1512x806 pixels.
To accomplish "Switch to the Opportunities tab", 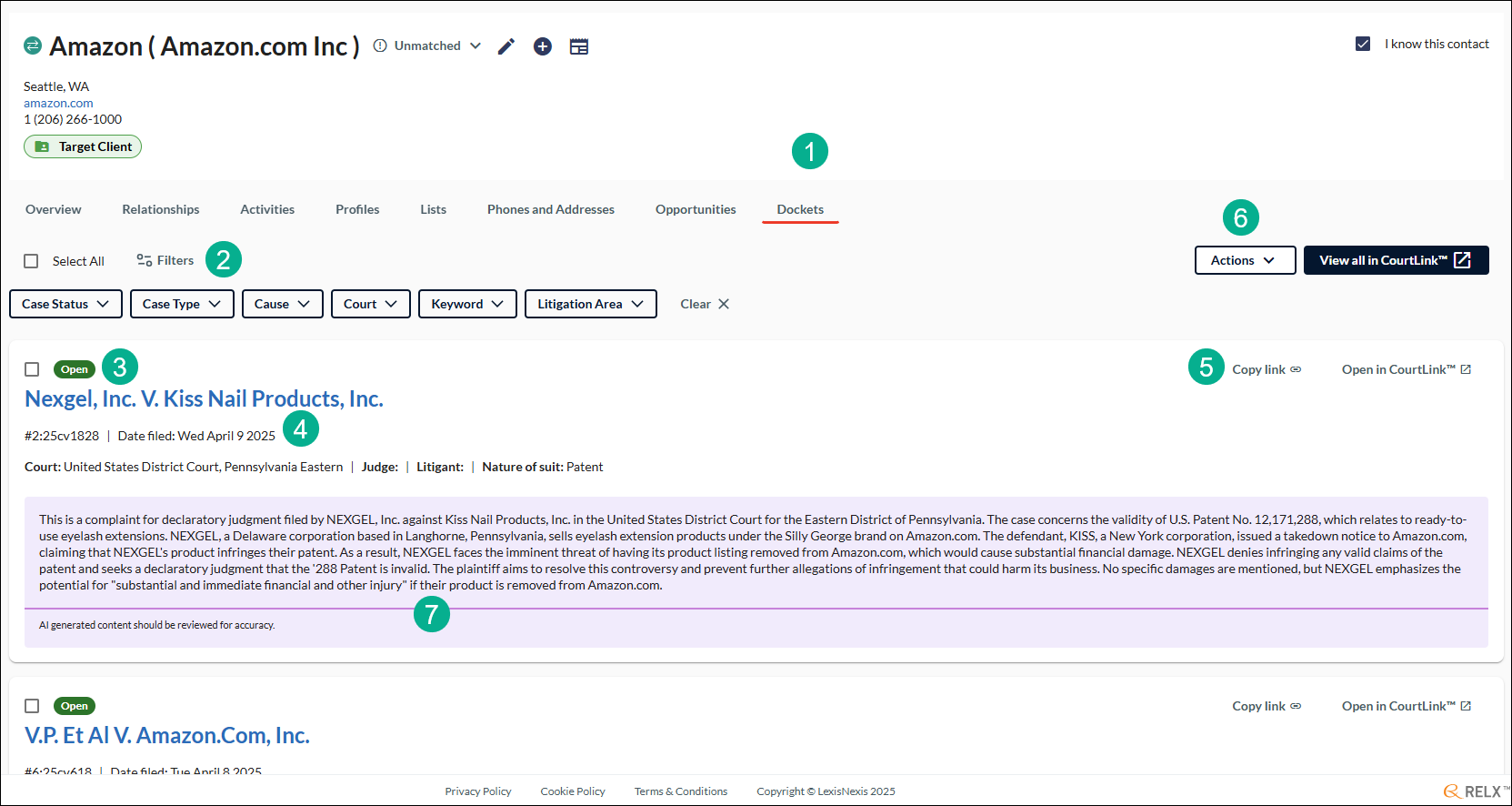I will (x=696, y=209).
